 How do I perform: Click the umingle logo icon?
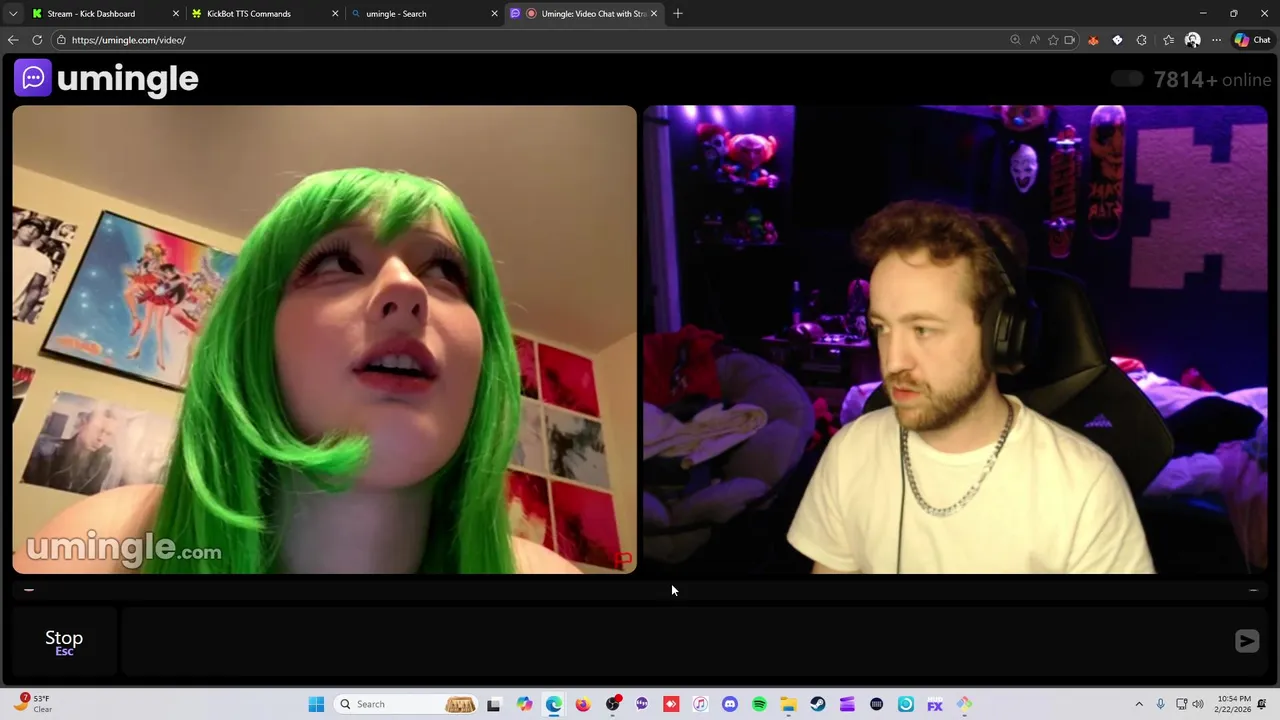click(x=33, y=78)
